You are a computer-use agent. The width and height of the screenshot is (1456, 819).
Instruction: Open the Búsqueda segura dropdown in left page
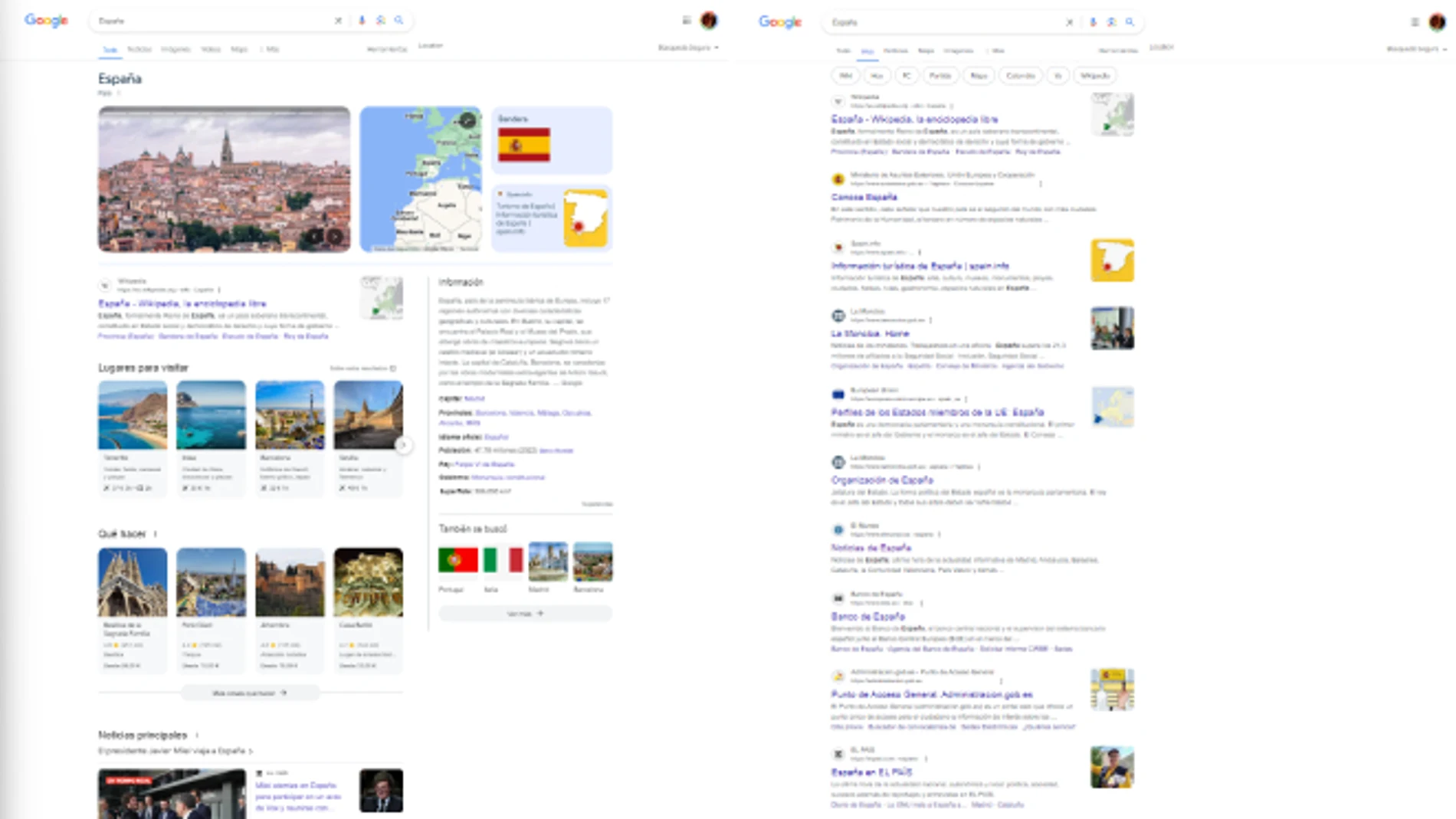coord(688,48)
